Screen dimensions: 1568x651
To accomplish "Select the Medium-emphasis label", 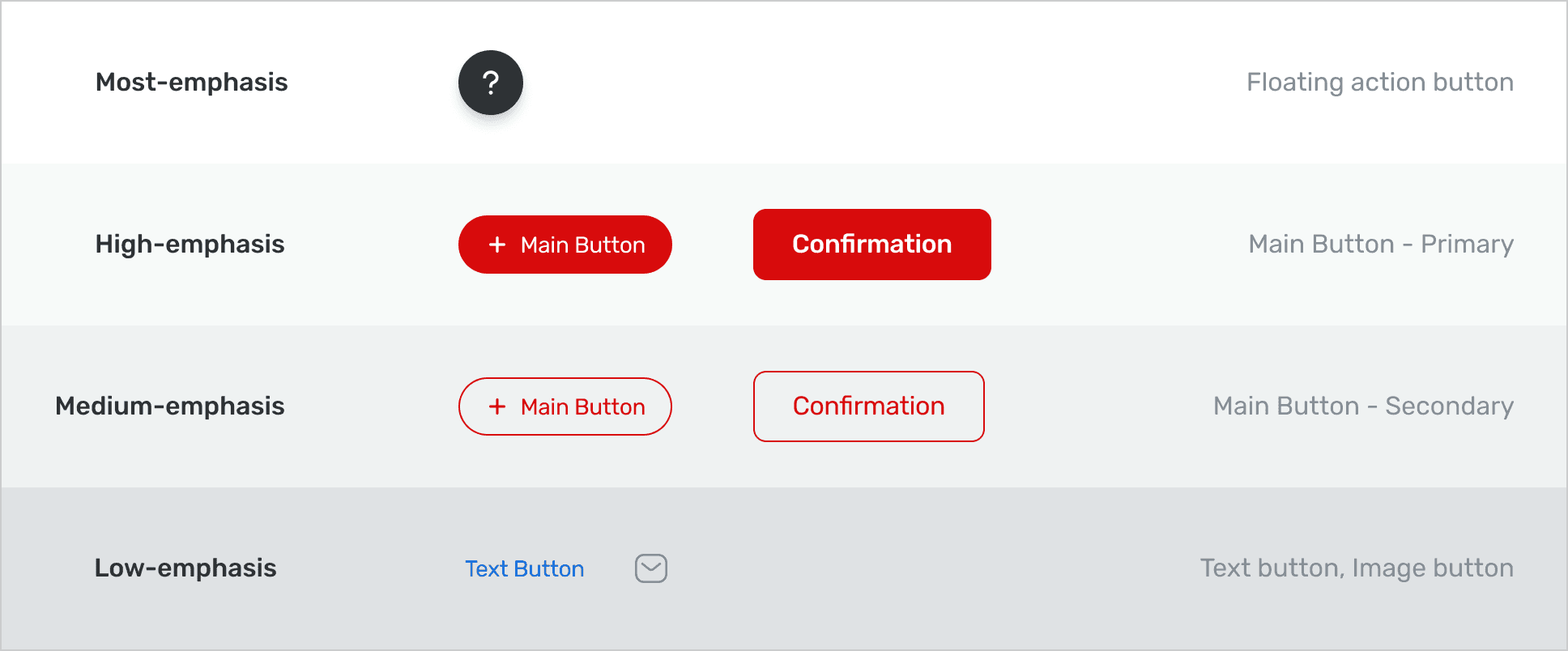I will (170, 406).
